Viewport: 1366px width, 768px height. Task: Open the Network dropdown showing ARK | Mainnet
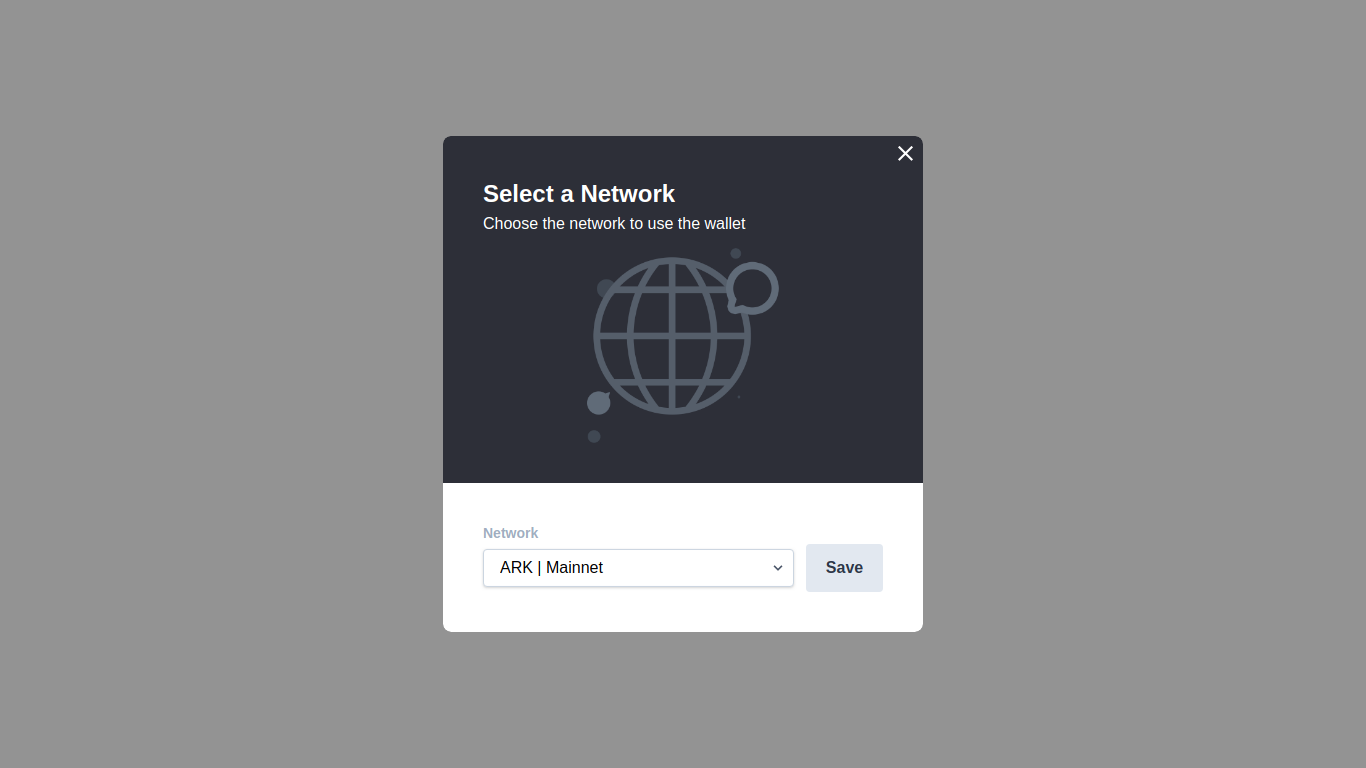638,568
